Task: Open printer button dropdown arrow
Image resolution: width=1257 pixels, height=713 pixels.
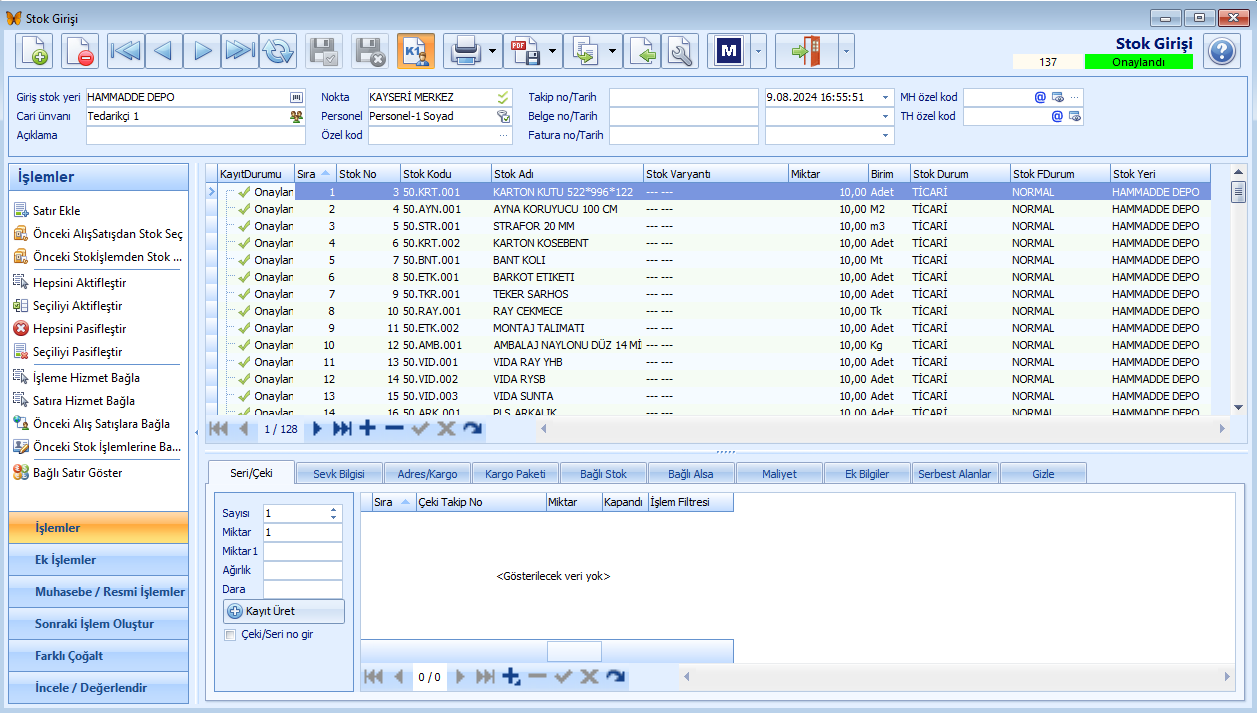Action: 494,50
